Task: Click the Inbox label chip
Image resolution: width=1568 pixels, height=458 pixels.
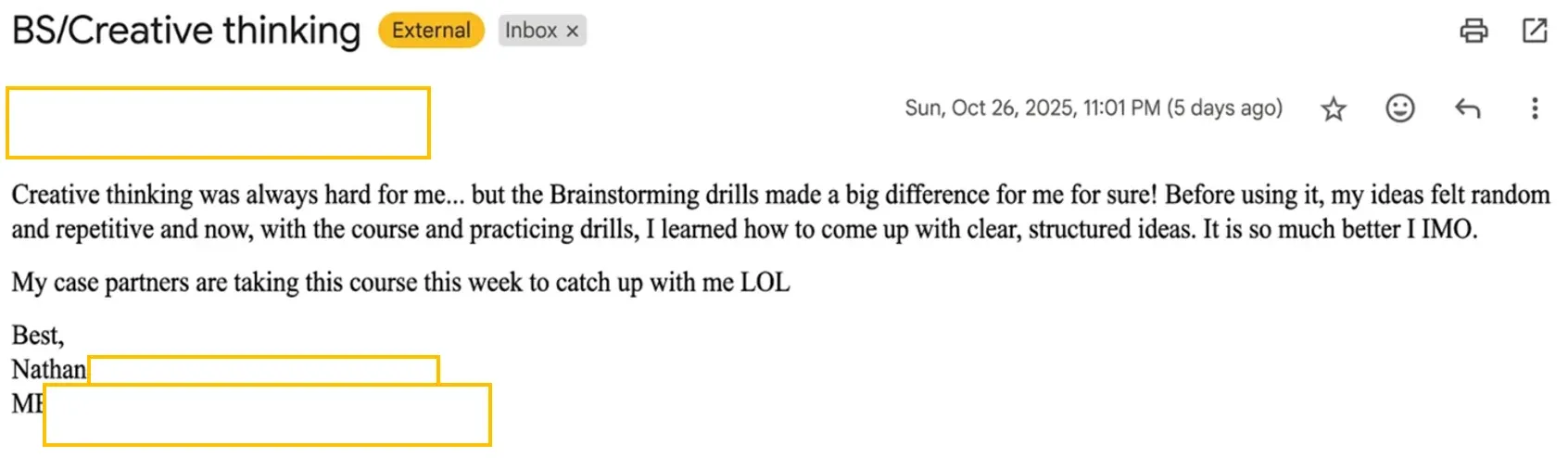Action: pos(531,31)
